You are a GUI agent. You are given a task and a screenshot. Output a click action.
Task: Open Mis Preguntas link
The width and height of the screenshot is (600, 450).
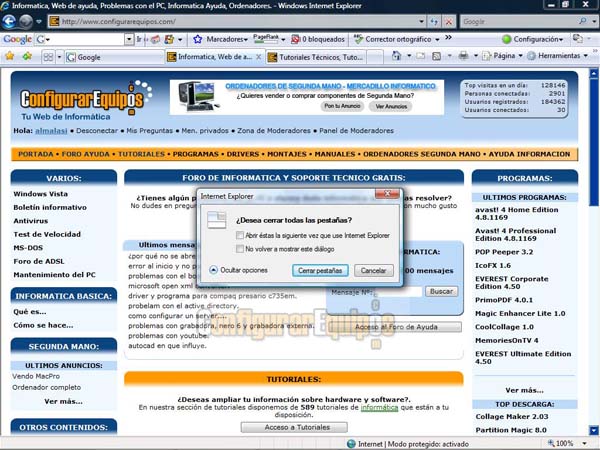tap(150, 131)
